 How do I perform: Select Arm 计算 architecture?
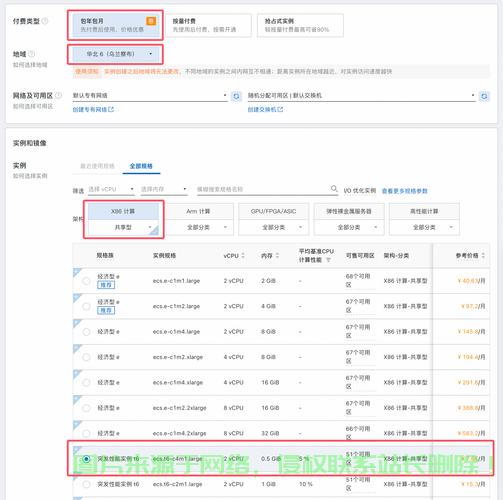198,211
